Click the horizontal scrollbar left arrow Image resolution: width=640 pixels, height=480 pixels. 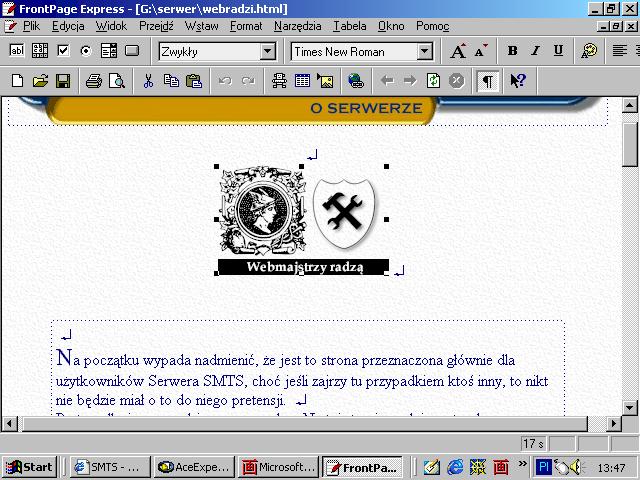[x=10, y=424]
